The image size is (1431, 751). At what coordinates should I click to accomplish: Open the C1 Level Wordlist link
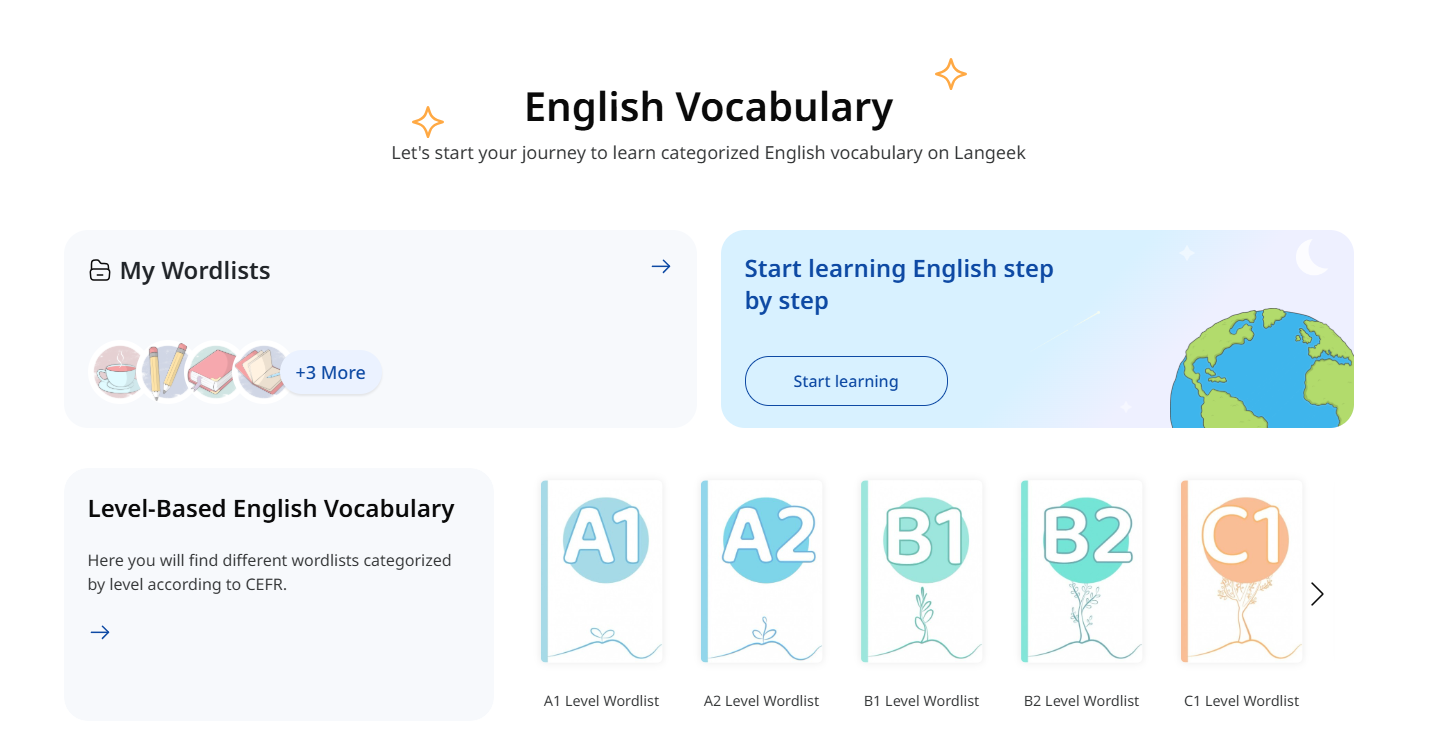coord(1241,570)
